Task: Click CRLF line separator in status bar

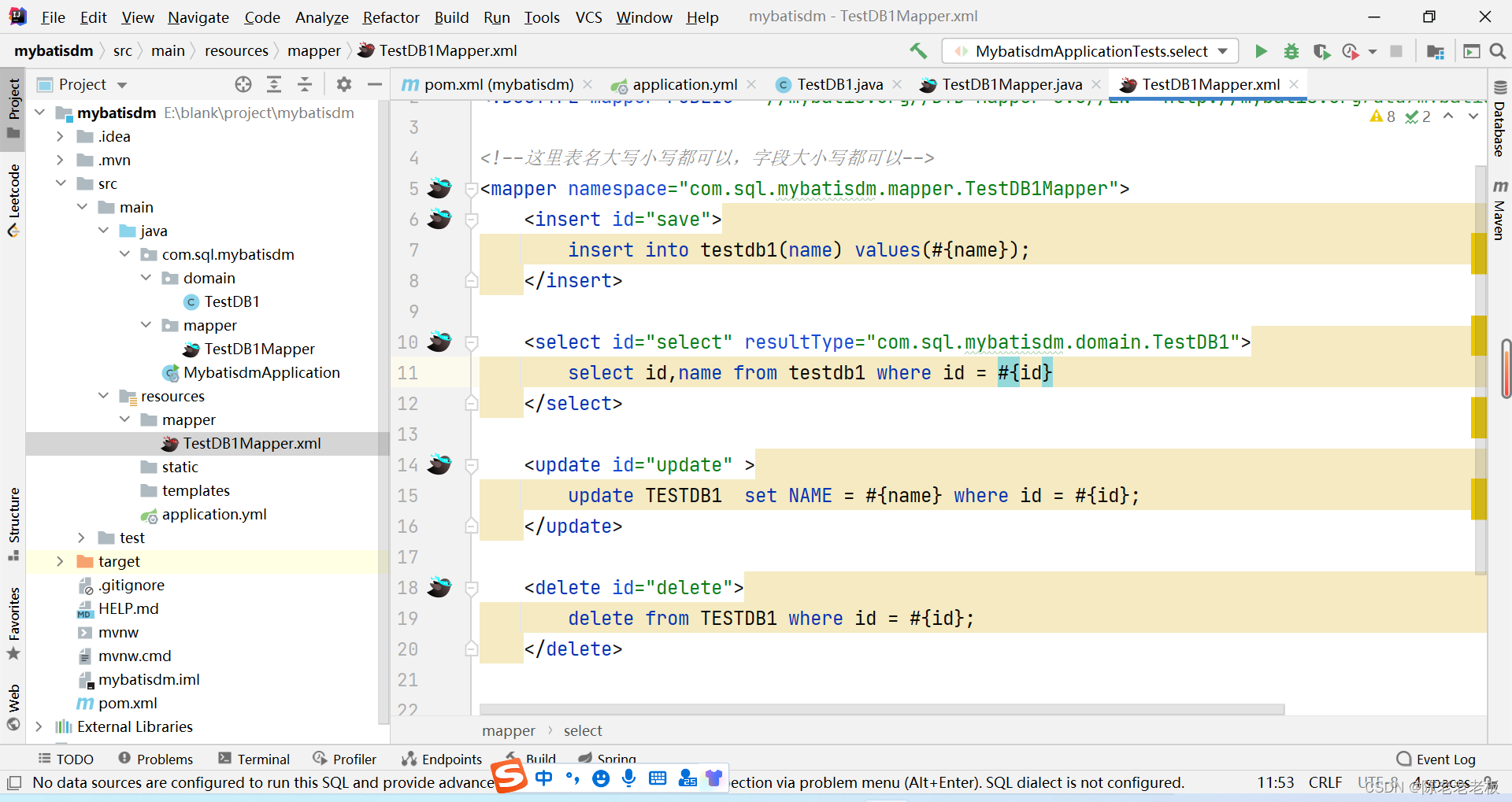Action: [1325, 782]
